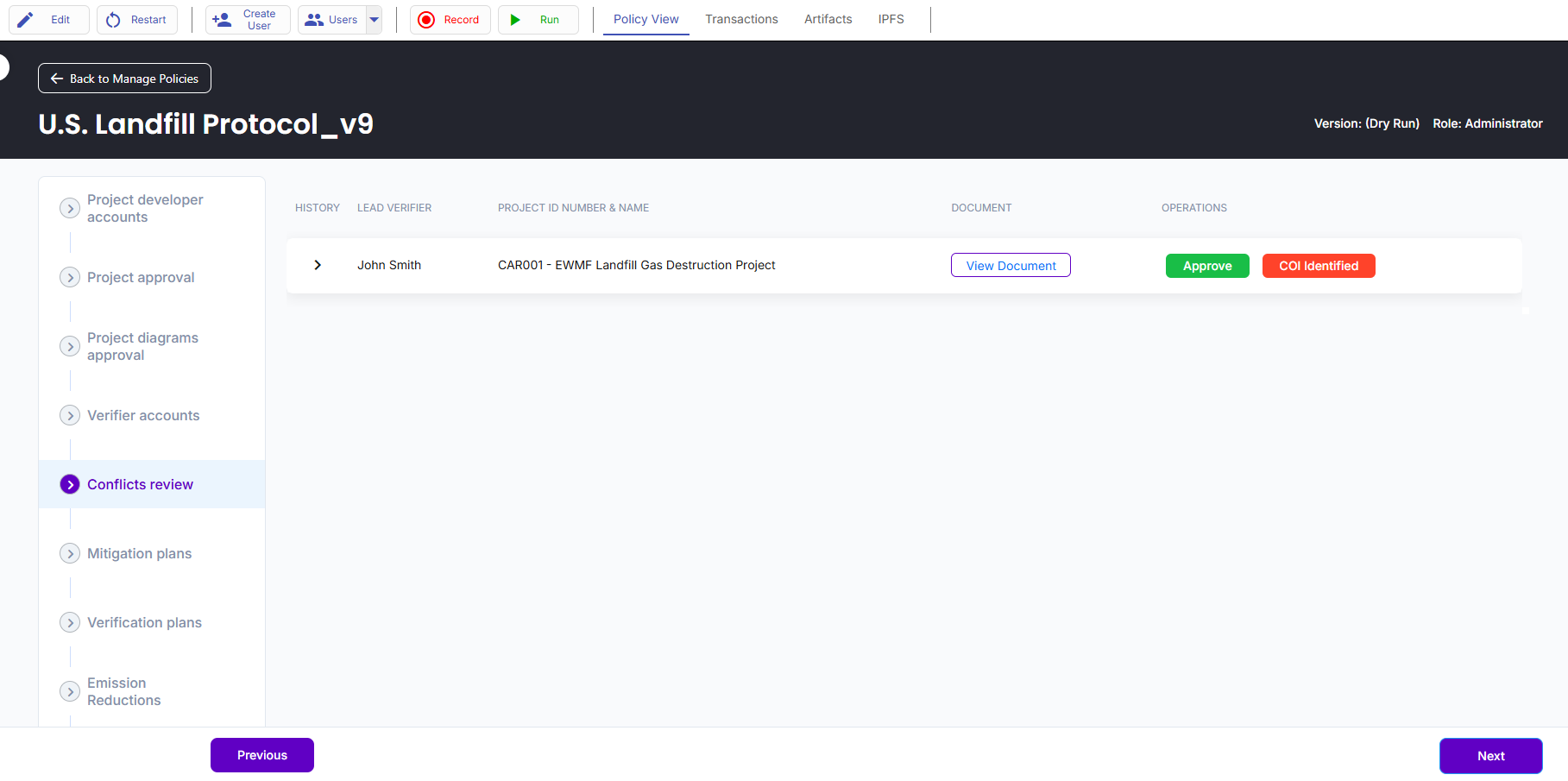1568x781 pixels.
Task: Expand John Smith row history chevron
Action: [318, 265]
